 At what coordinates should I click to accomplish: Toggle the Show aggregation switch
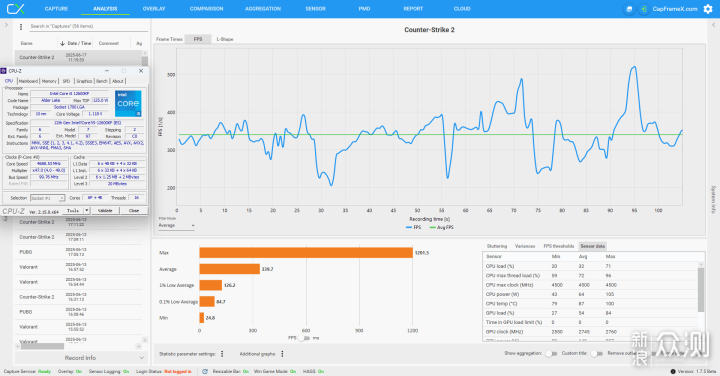pos(551,354)
